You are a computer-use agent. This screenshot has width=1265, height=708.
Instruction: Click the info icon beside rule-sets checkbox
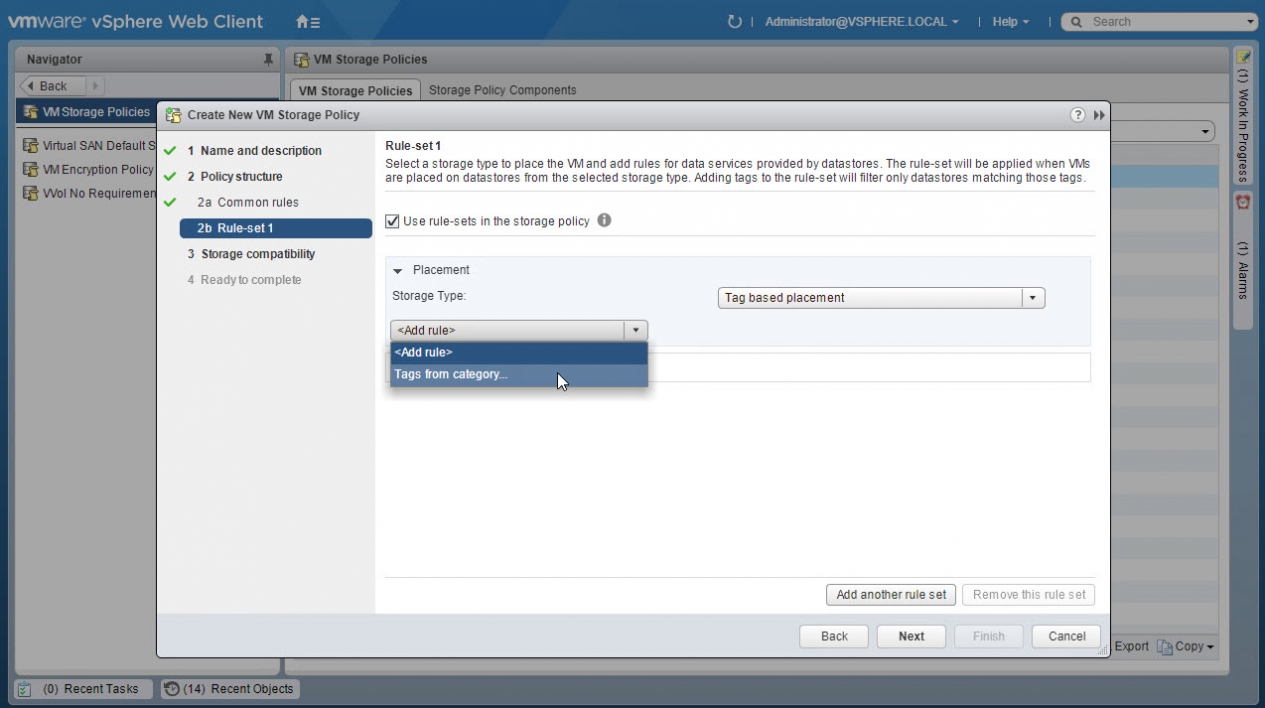tap(604, 221)
